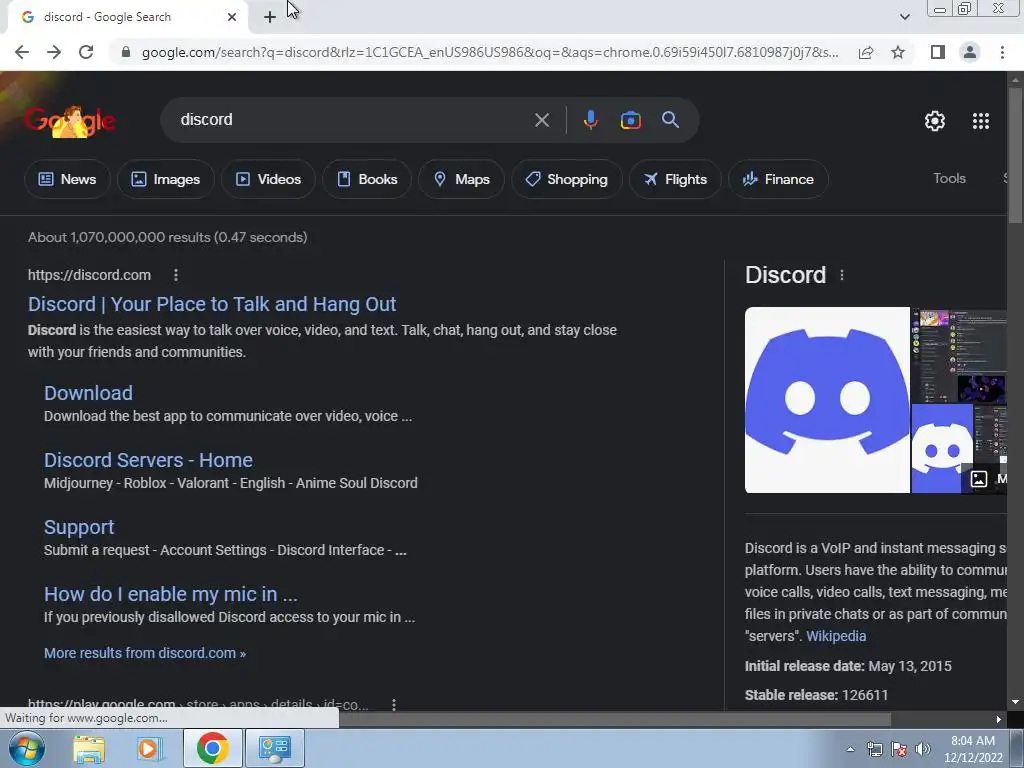Open a new browser tab
The image size is (1024, 768).
(x=270, y=17)
